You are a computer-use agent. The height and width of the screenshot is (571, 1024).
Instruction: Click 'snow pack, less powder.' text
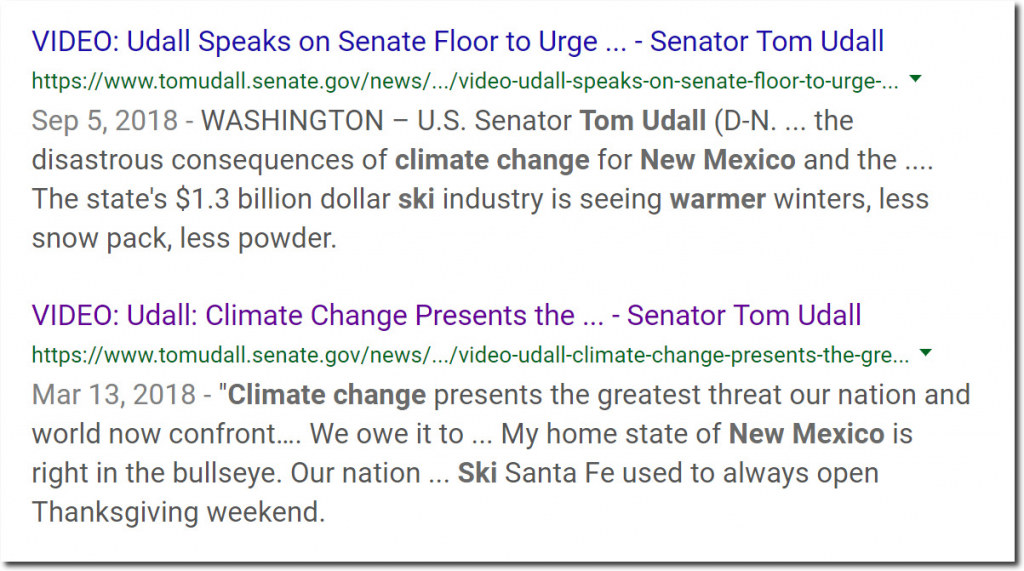184,239
